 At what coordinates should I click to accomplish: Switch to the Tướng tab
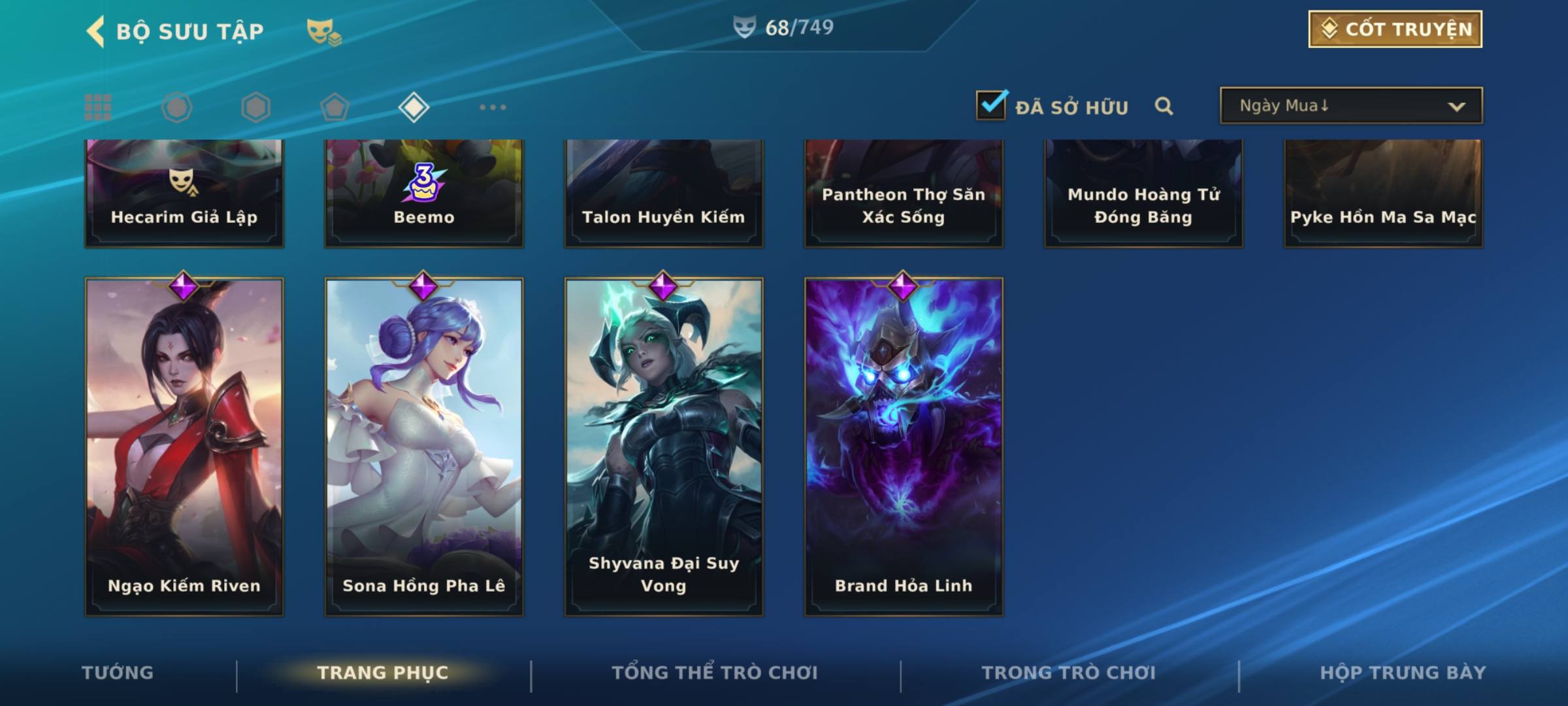click(118, 673)
